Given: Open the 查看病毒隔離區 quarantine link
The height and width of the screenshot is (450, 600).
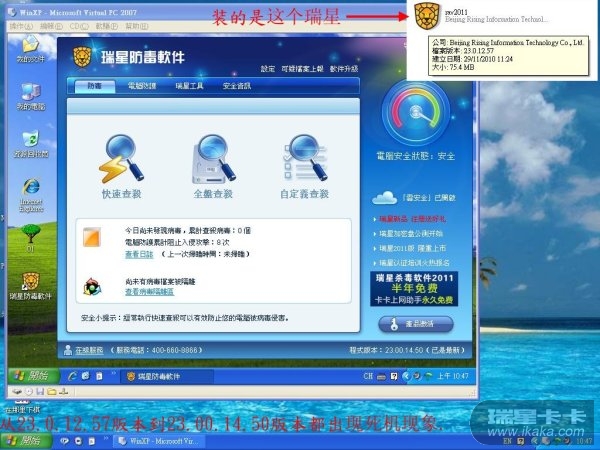Looking at the screenshot, I should [150, 292].
